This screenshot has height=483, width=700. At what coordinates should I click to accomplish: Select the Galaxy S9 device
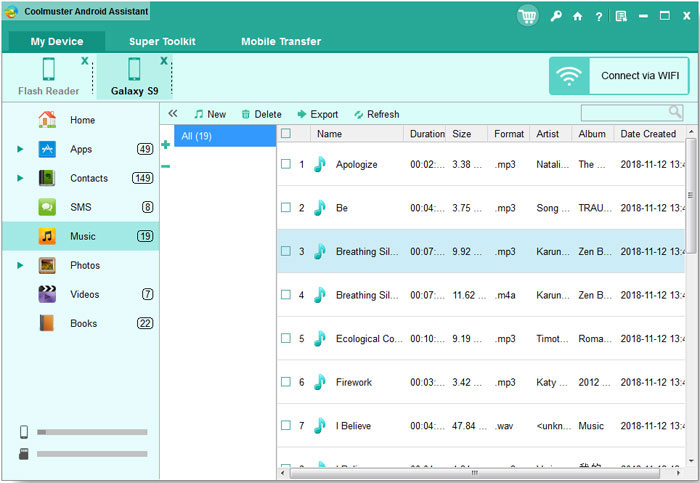134,77
